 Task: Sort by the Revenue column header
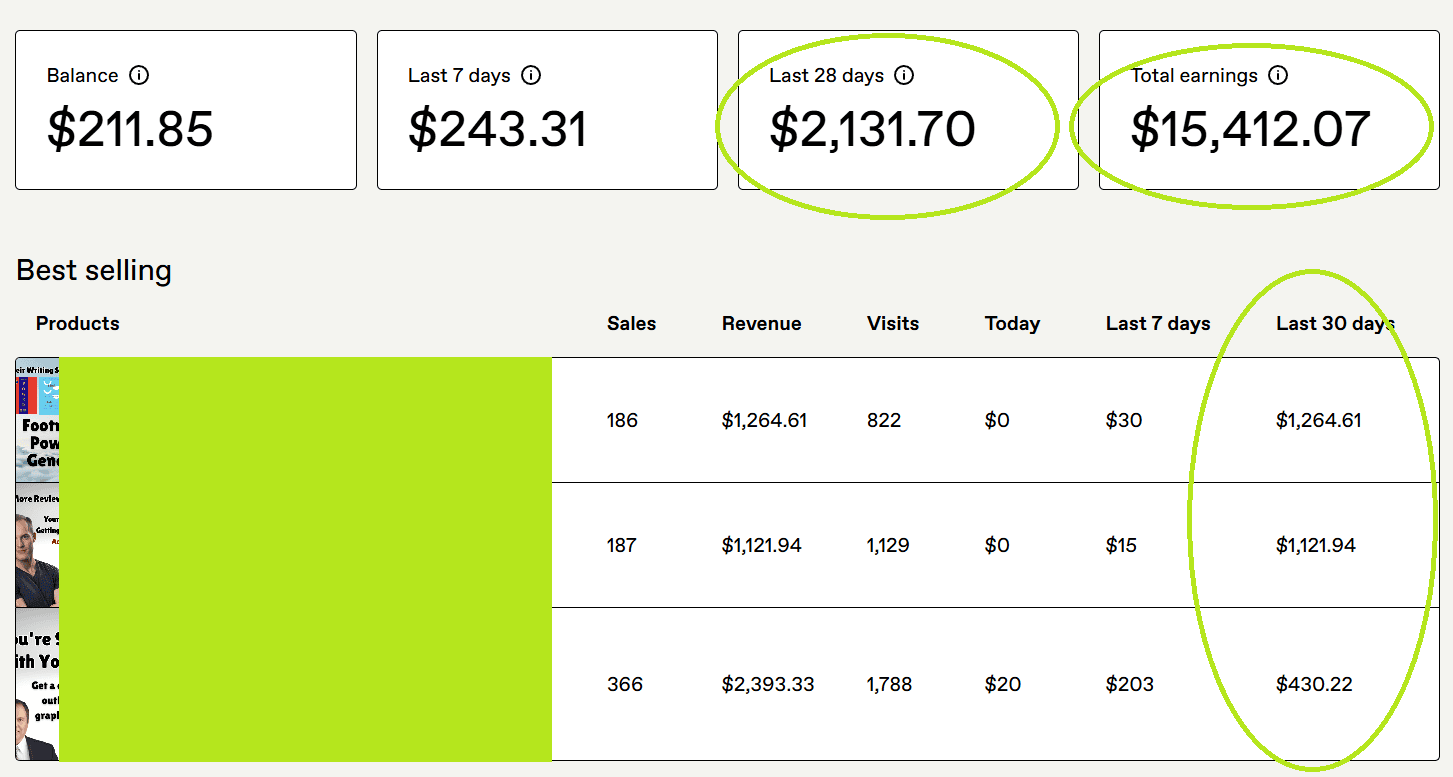point(761,323)
